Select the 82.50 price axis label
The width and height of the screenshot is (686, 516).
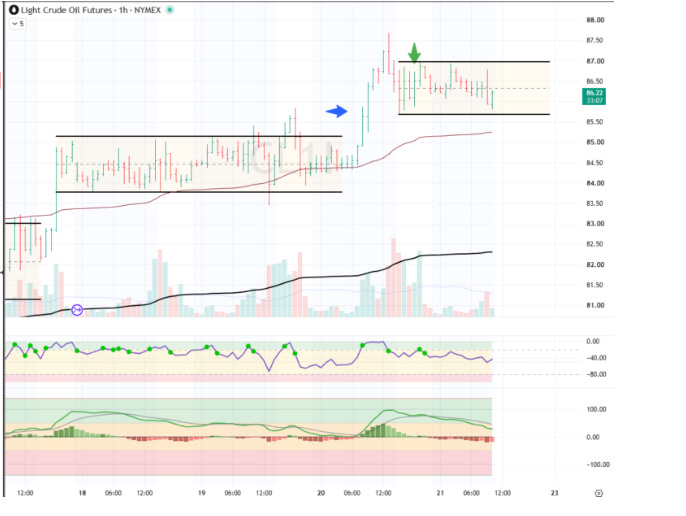coord(595,244)
